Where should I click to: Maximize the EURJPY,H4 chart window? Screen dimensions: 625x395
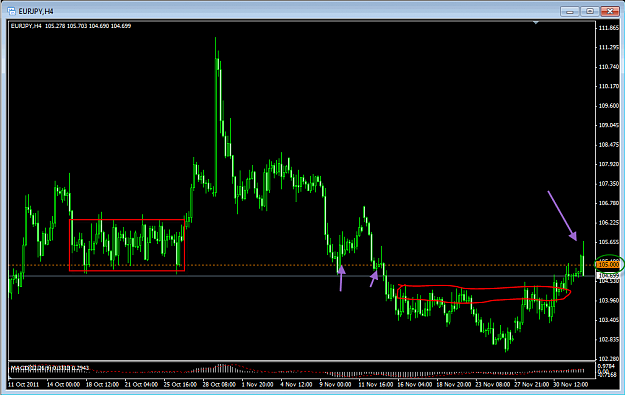coord(590,11)
